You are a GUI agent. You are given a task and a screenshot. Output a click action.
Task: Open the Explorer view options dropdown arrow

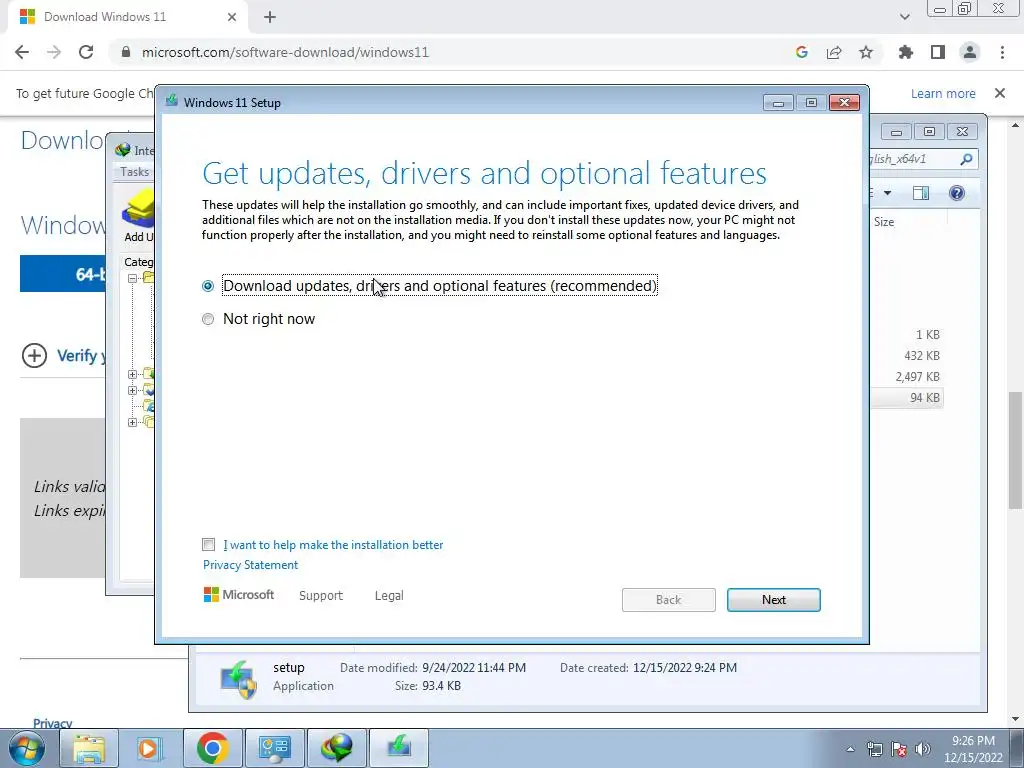click(887, 193)
